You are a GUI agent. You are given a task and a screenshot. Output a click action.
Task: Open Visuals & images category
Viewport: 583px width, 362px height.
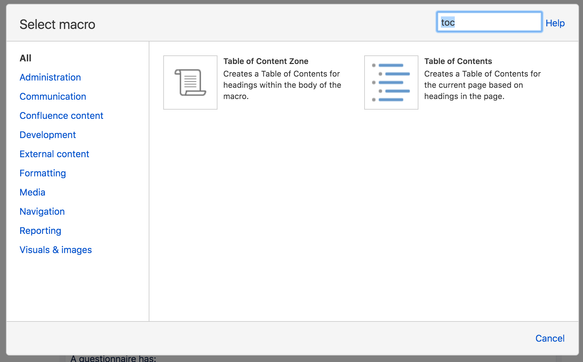click(x=55, y=250)
